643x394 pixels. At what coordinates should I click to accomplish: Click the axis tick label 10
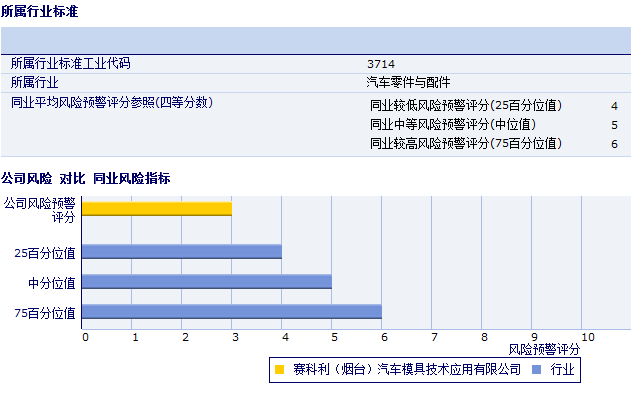click(588, 337)
